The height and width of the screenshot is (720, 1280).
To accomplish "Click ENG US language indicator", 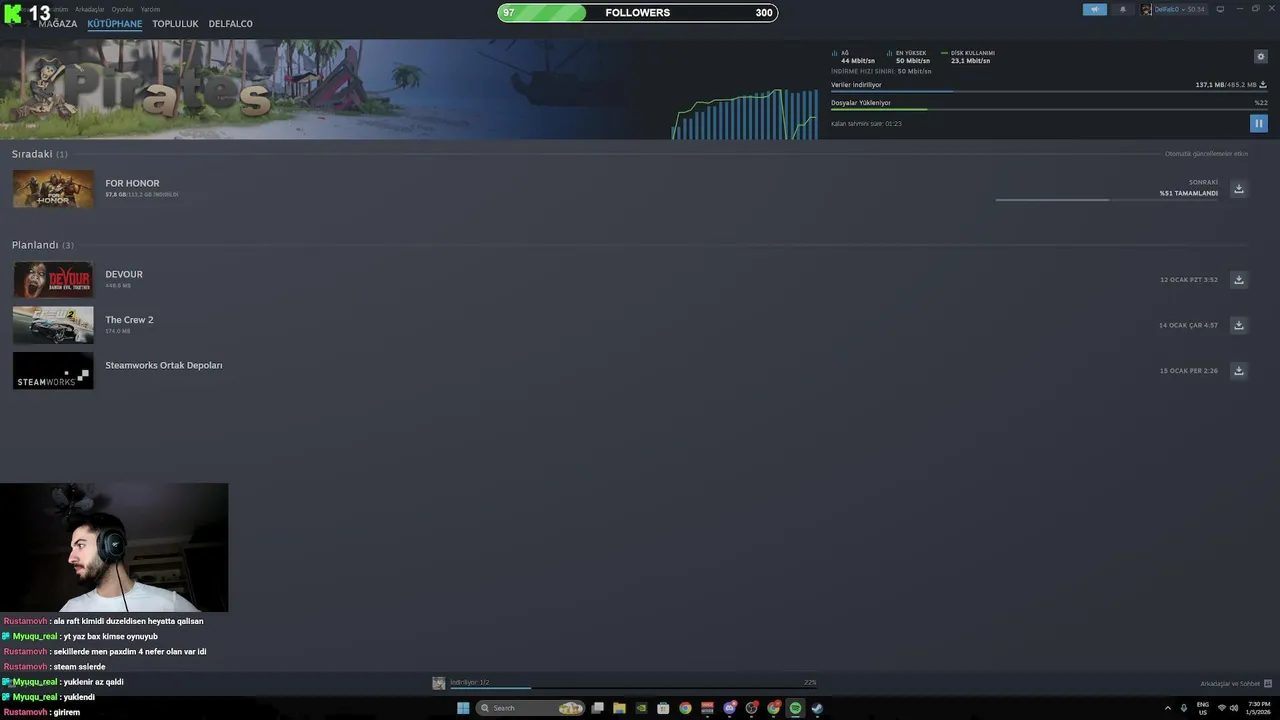I will click(x=1203, y=708).
